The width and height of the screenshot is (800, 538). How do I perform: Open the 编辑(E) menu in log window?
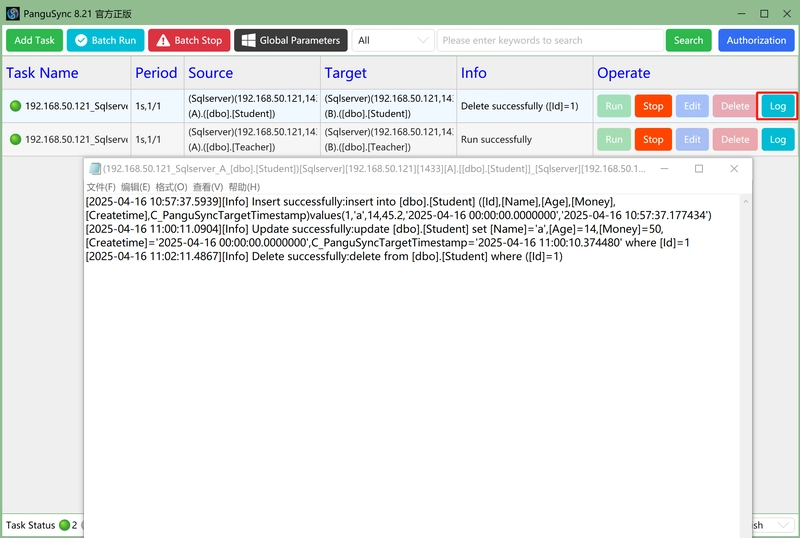pyautogui.click(x=135, y=187)
